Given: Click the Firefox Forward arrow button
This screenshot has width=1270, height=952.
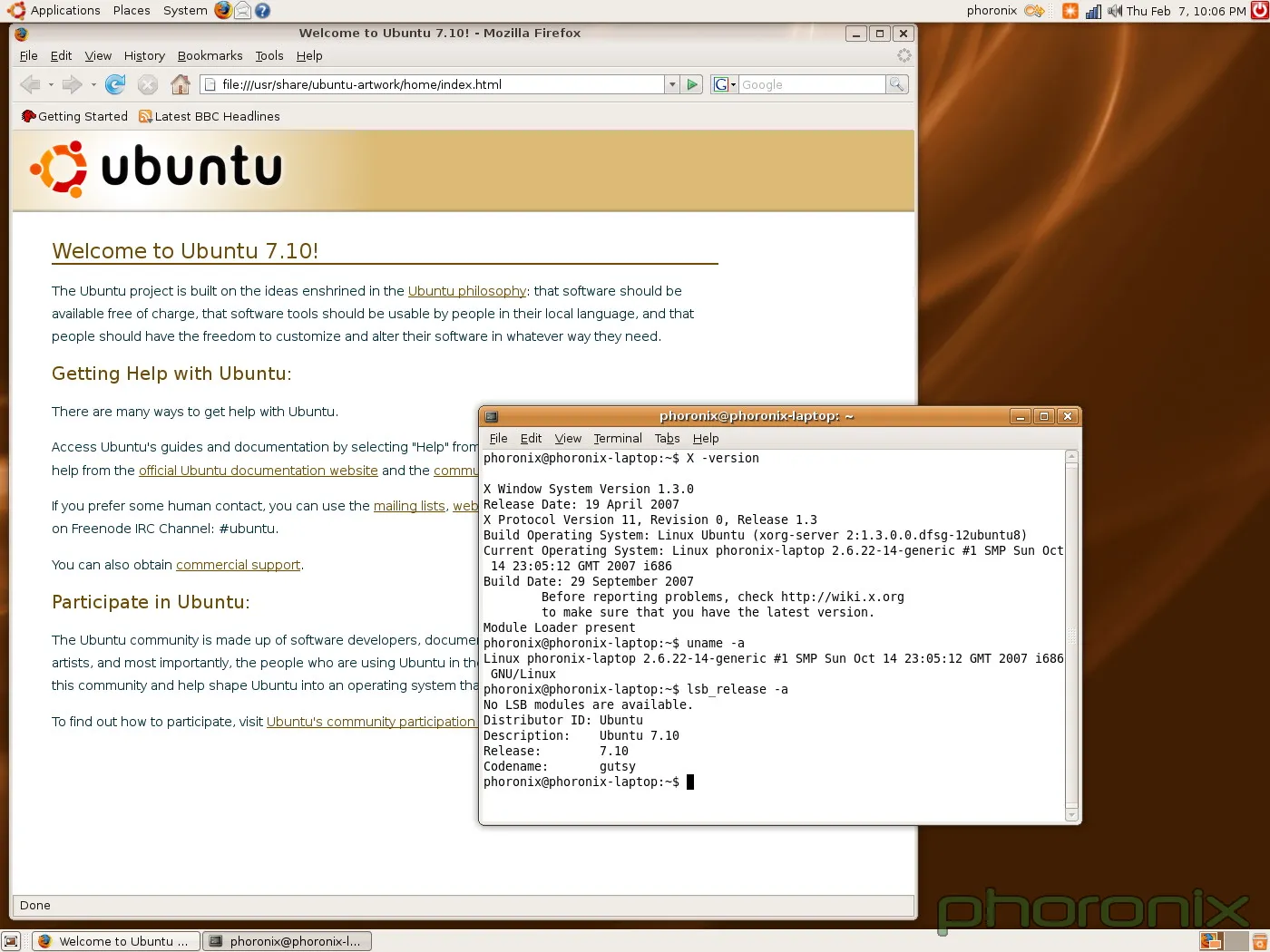Looking at the screenshot, I should pyautogui.click(x=73, y=84).
